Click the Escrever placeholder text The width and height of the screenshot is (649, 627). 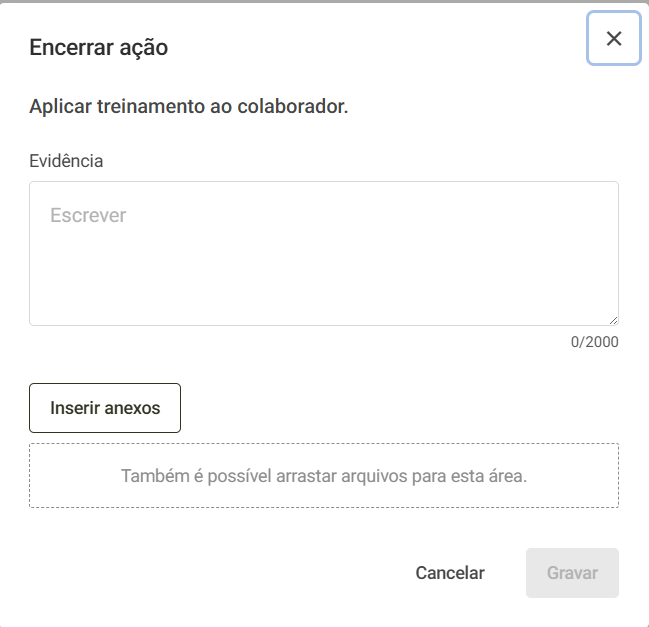[88, 215]
